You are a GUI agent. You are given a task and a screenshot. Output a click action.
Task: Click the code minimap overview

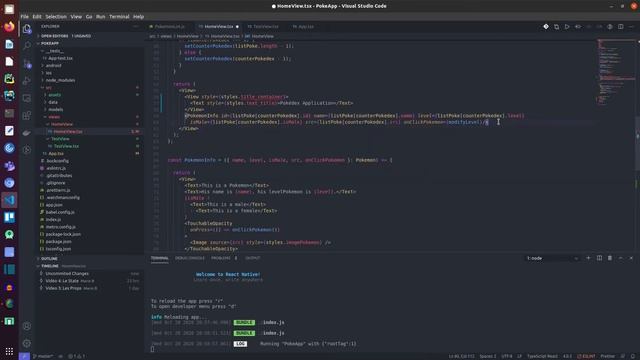(x=616, y=71)
